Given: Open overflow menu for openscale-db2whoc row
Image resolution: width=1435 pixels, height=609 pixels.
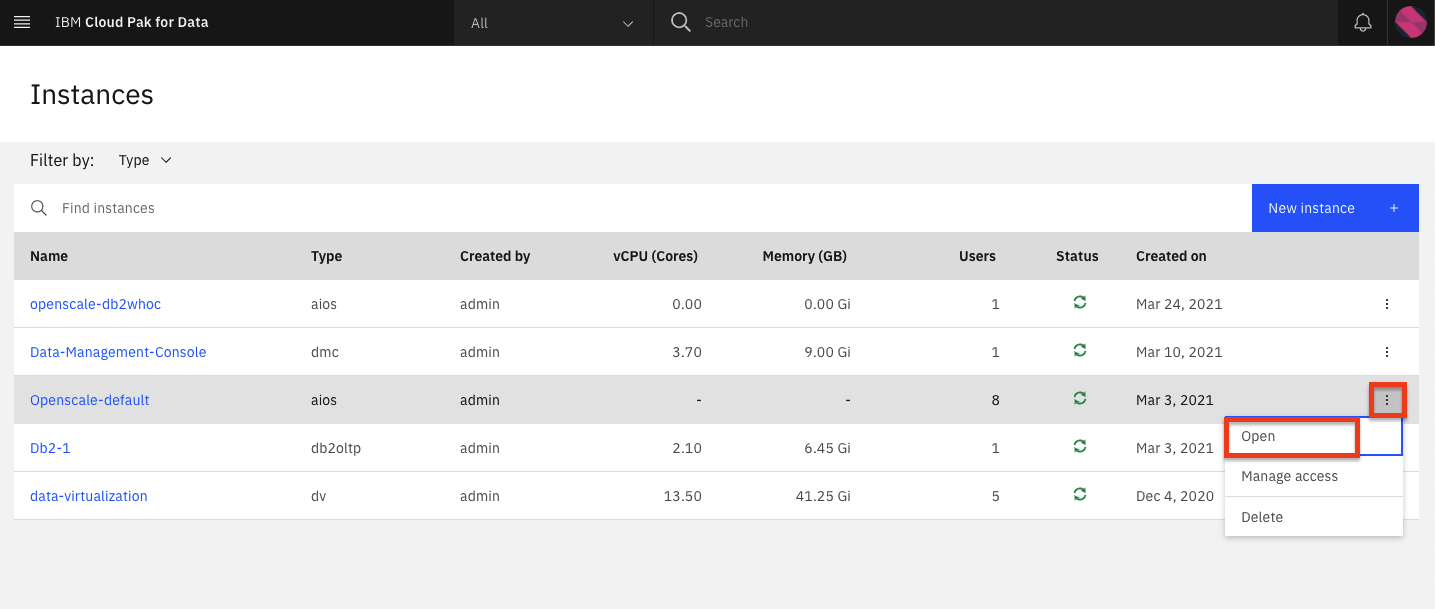Looking at the screenshot, I should [x=1387, y=304].
